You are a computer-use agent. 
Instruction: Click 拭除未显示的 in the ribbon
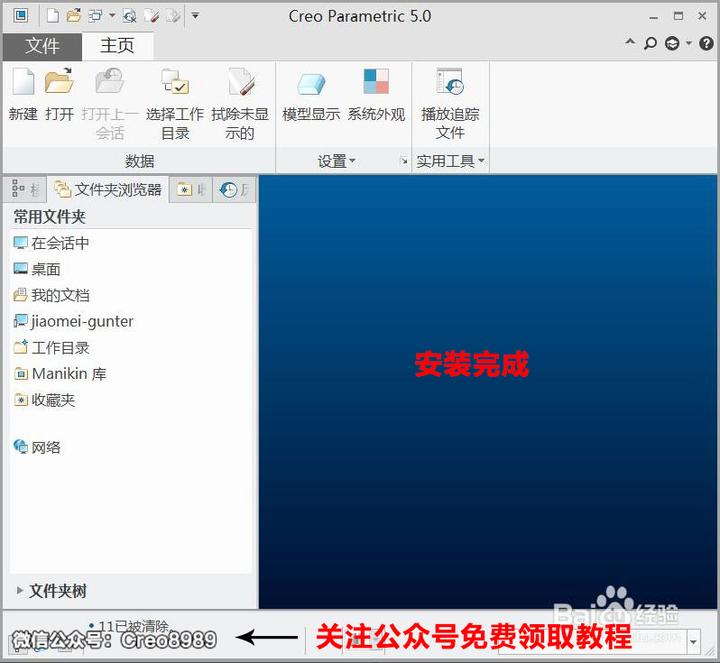click(240, 105)
